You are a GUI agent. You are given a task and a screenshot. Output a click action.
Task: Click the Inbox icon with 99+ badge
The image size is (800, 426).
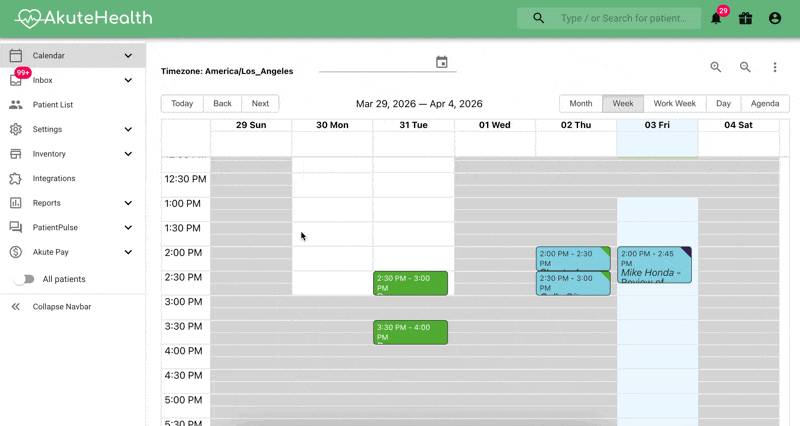click(x=16, y=80)
